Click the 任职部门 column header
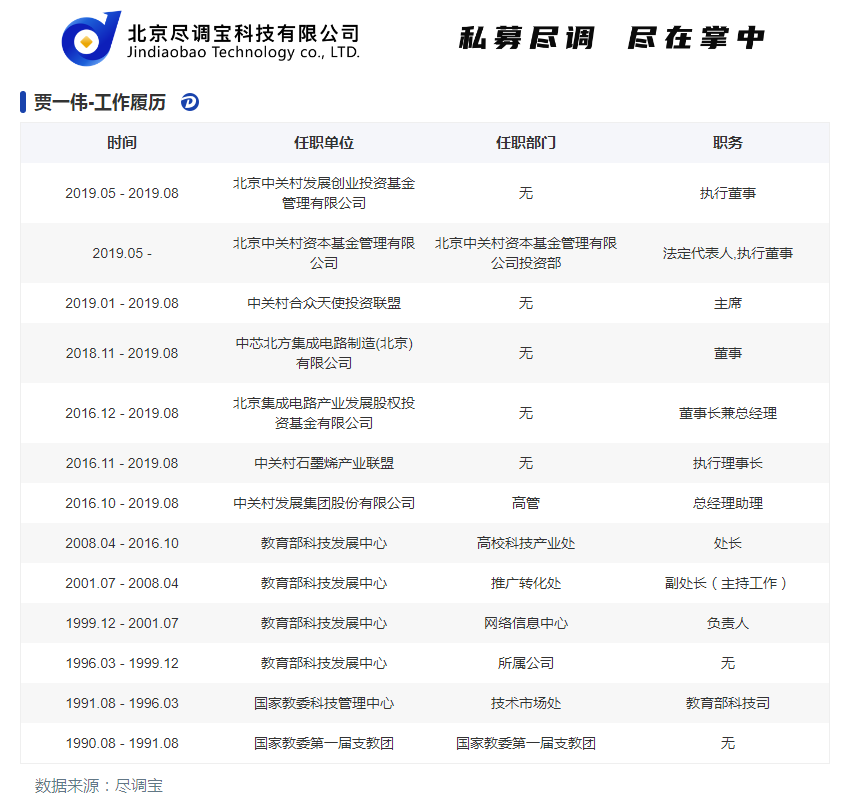 526,143
